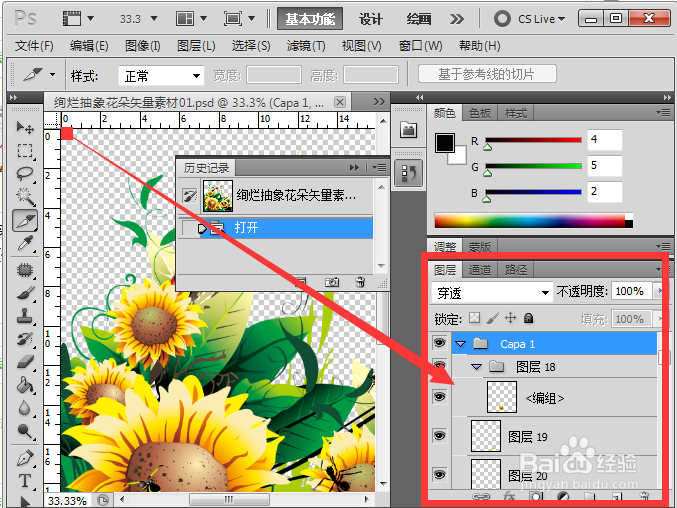Viewport: 677px width, 508px height.
Task: Switch to 基本功能 workspace
Action: pos(310,19)
